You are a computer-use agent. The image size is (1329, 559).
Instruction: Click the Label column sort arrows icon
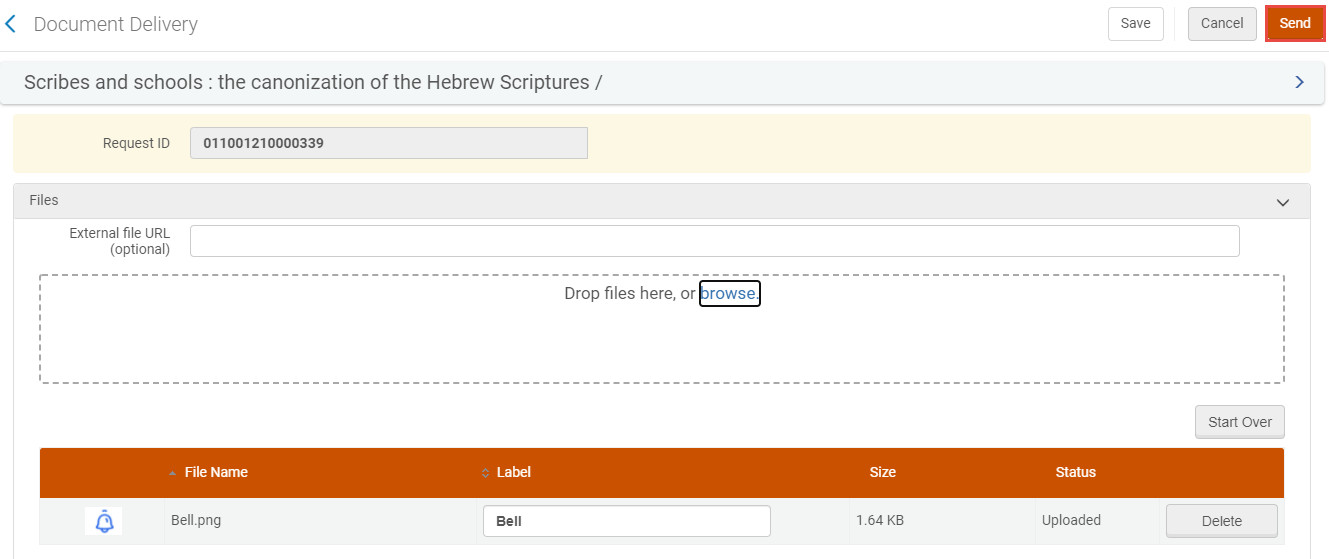click(486, 473)
